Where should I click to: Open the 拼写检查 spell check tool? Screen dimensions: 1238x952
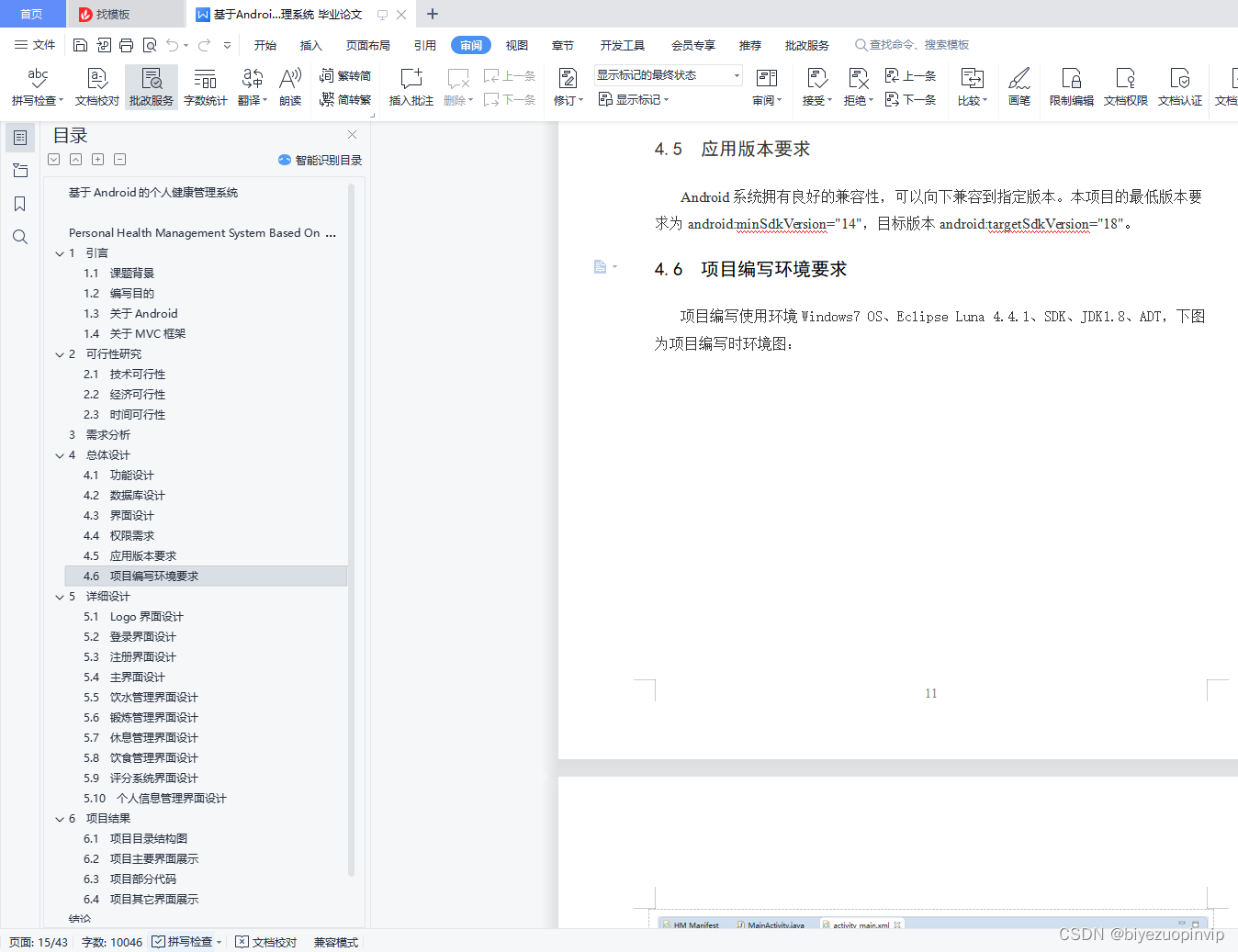pos(38,87)
